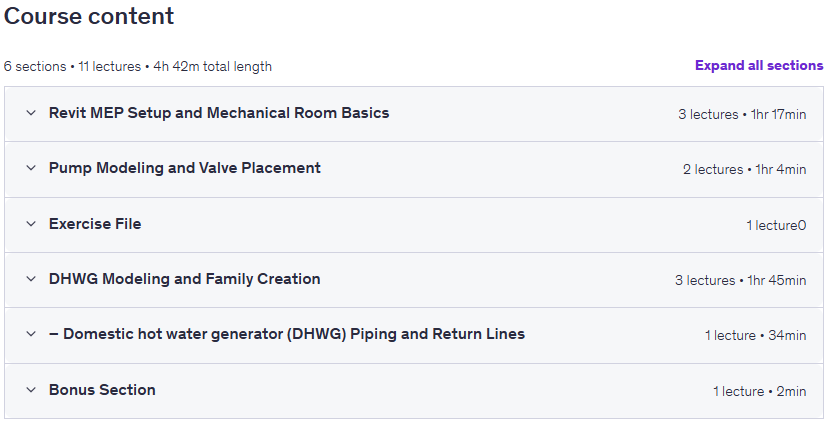Select the Bonus Section title

coord(102,390)
